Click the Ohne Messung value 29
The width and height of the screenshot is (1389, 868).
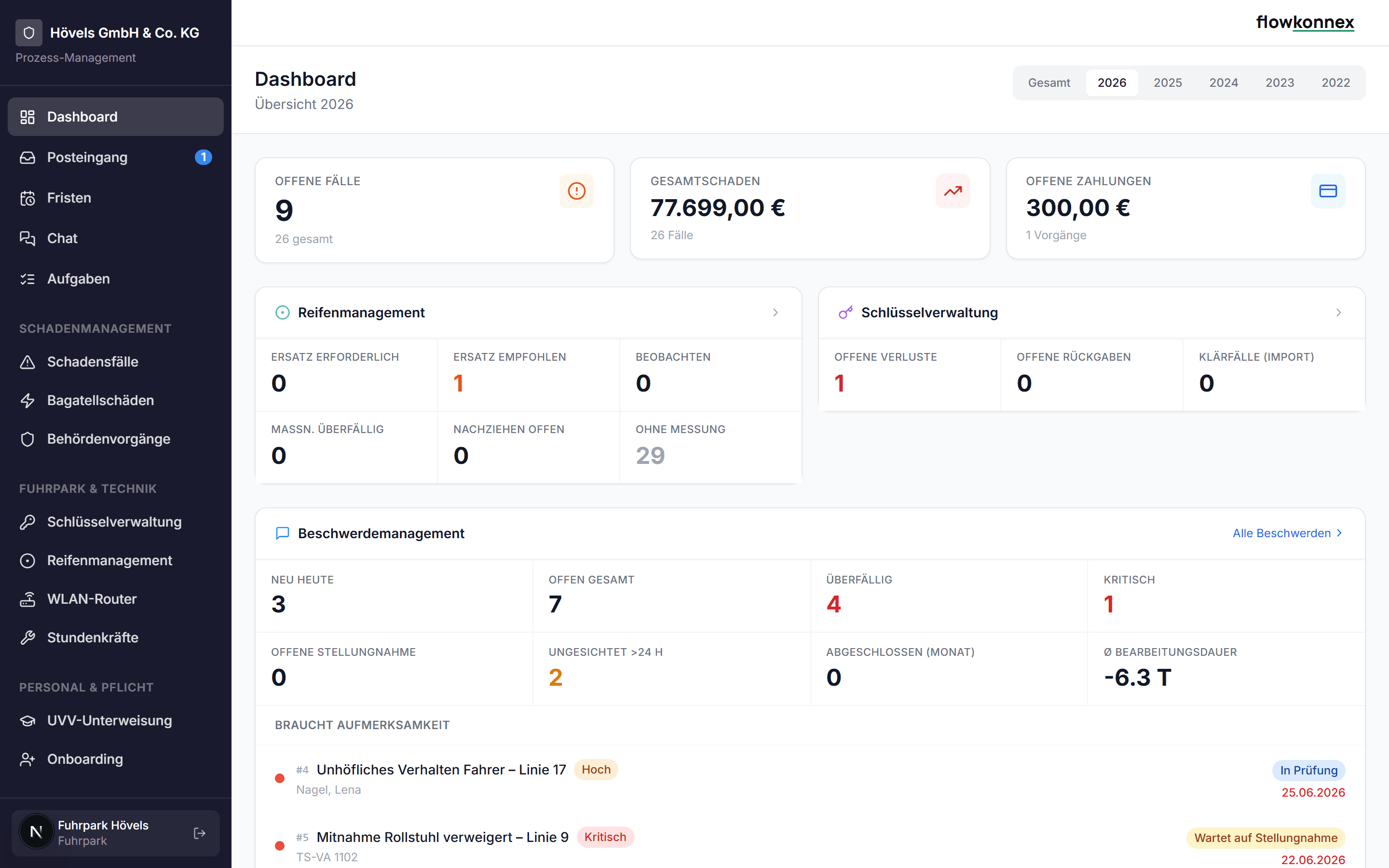pyautogui.click(x=650, y=455)
